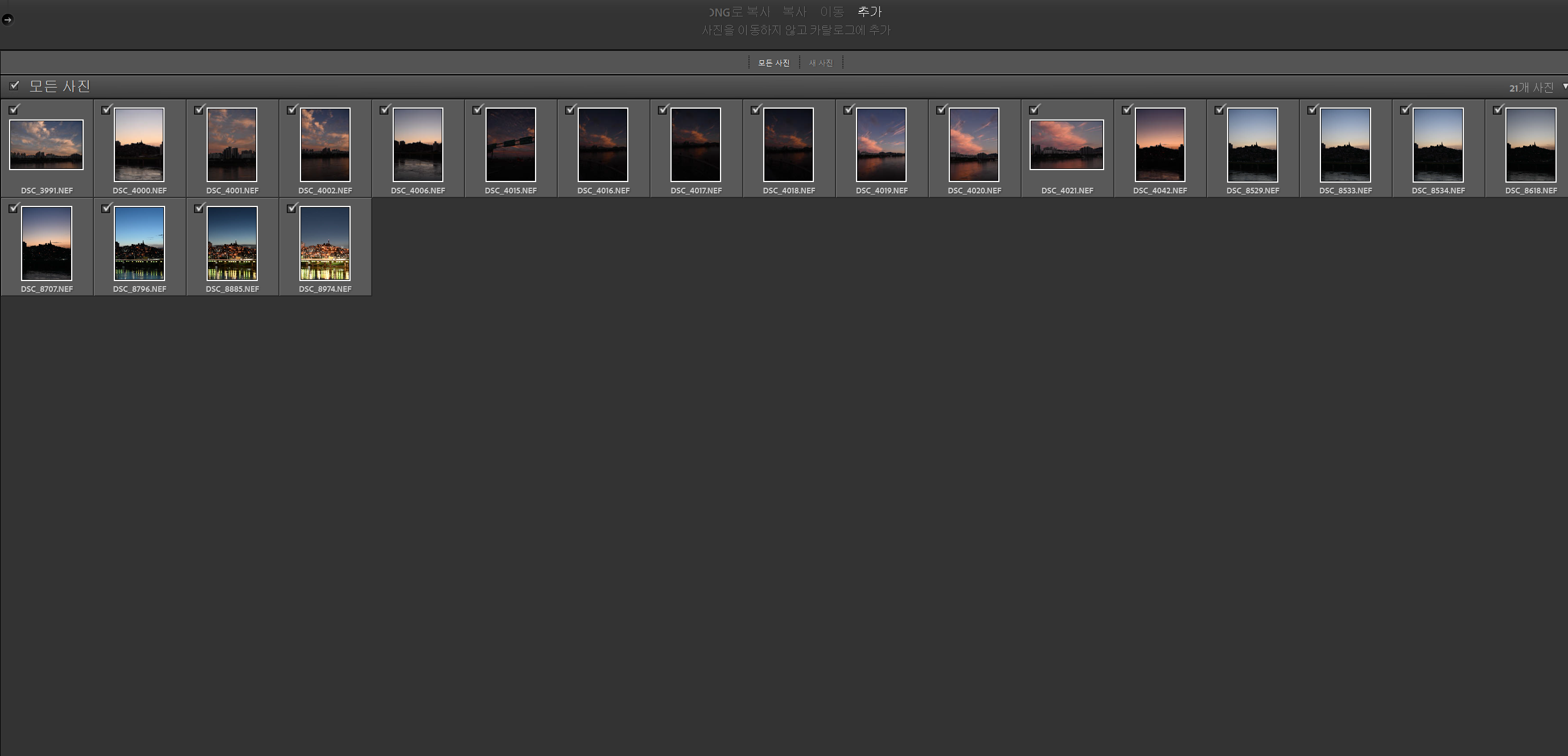1568x756 pixels.
Task: Uncheck DSC_3991.NEF import checkbox
Action: click(14, 110)
